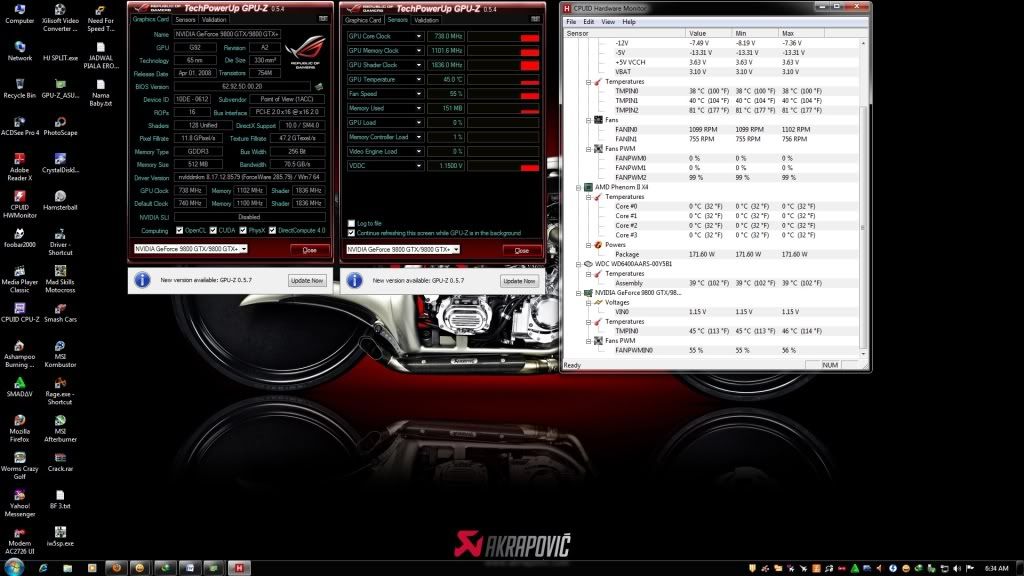The height and width of the screenshot is (576, 1024).
Task: Click the volume speaker icon in the system tray
Action: coord(957,568)
